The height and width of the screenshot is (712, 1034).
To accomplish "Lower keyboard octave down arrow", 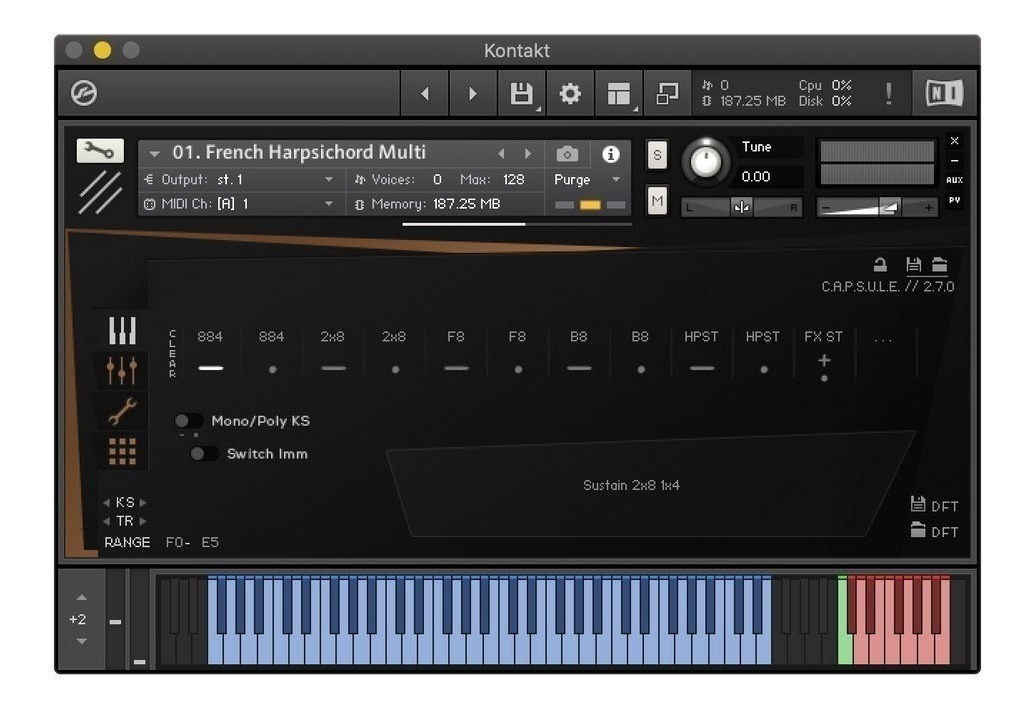I will pyautogui.click(x=81, y=641).
